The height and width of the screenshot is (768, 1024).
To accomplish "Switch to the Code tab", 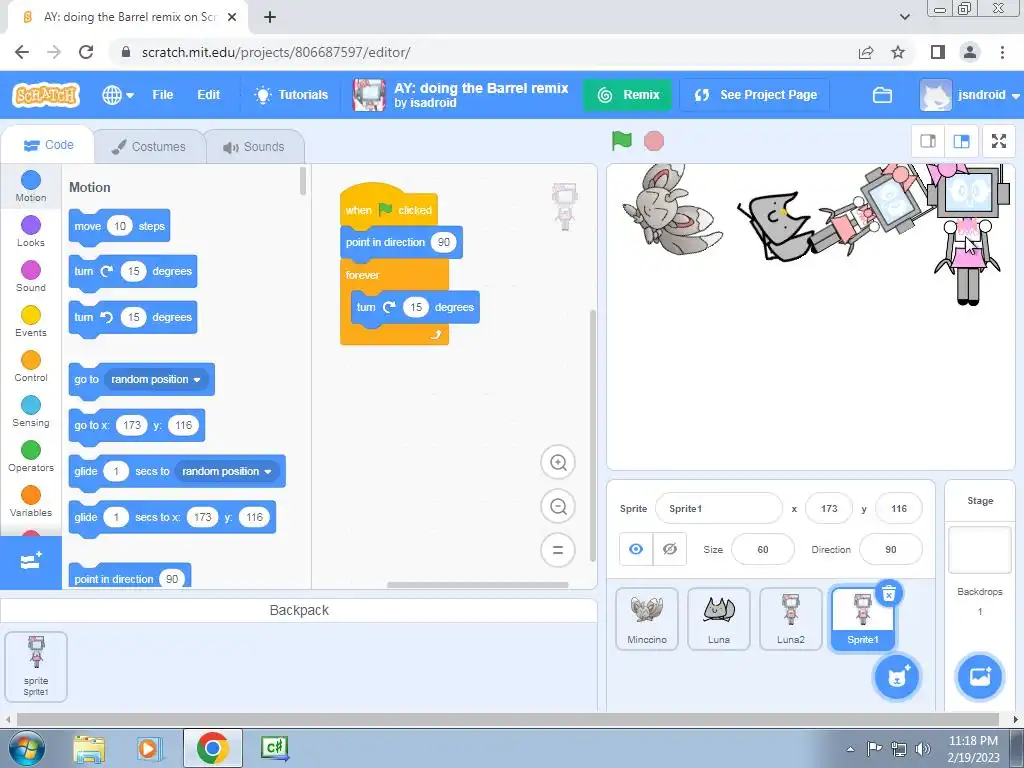I will pyautogui.click(x=48, y=145).
